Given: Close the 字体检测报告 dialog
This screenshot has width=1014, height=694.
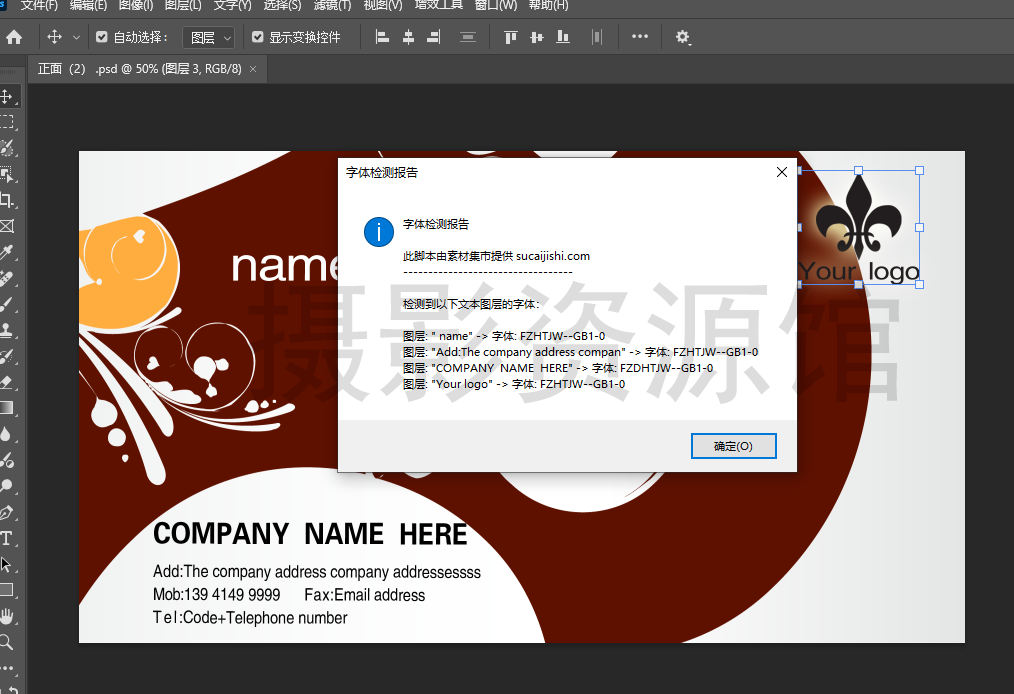Looking at the screenshot, I should (782, 172).
